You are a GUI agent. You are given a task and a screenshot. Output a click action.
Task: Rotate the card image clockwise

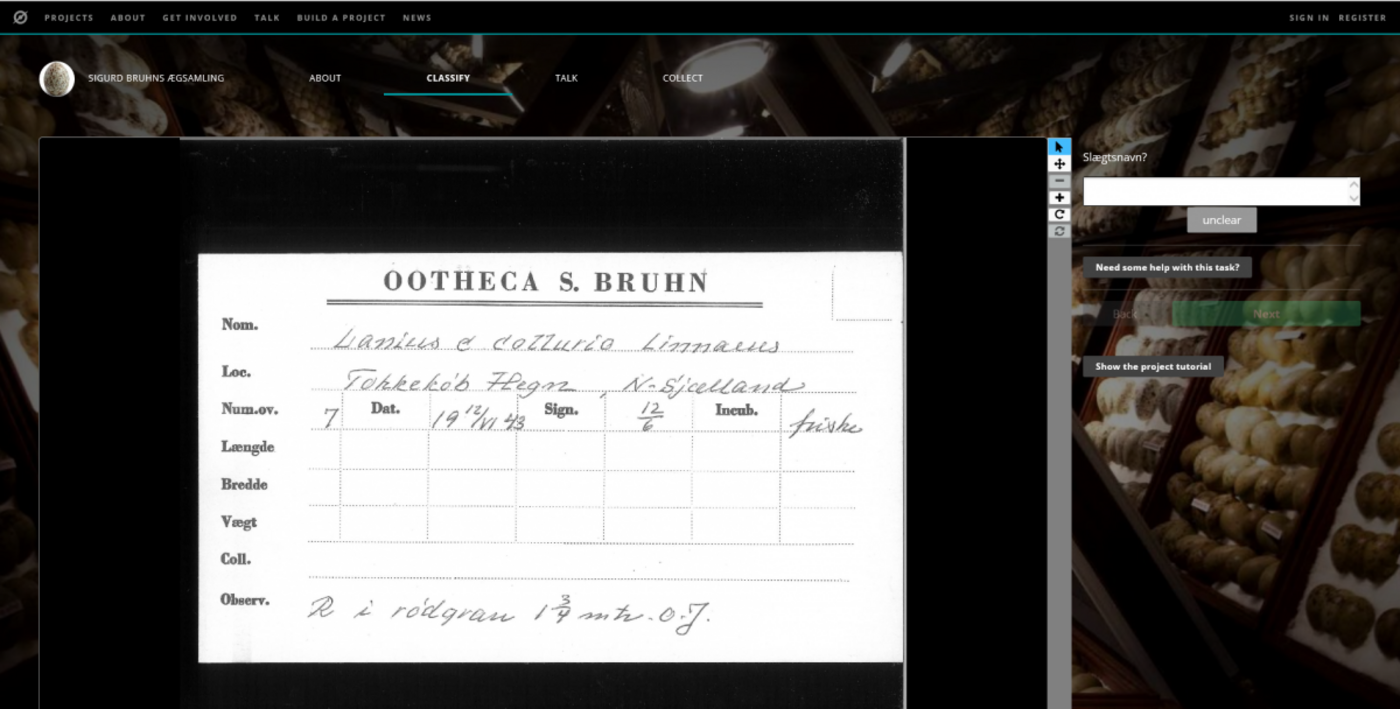tap(1059, 214)
